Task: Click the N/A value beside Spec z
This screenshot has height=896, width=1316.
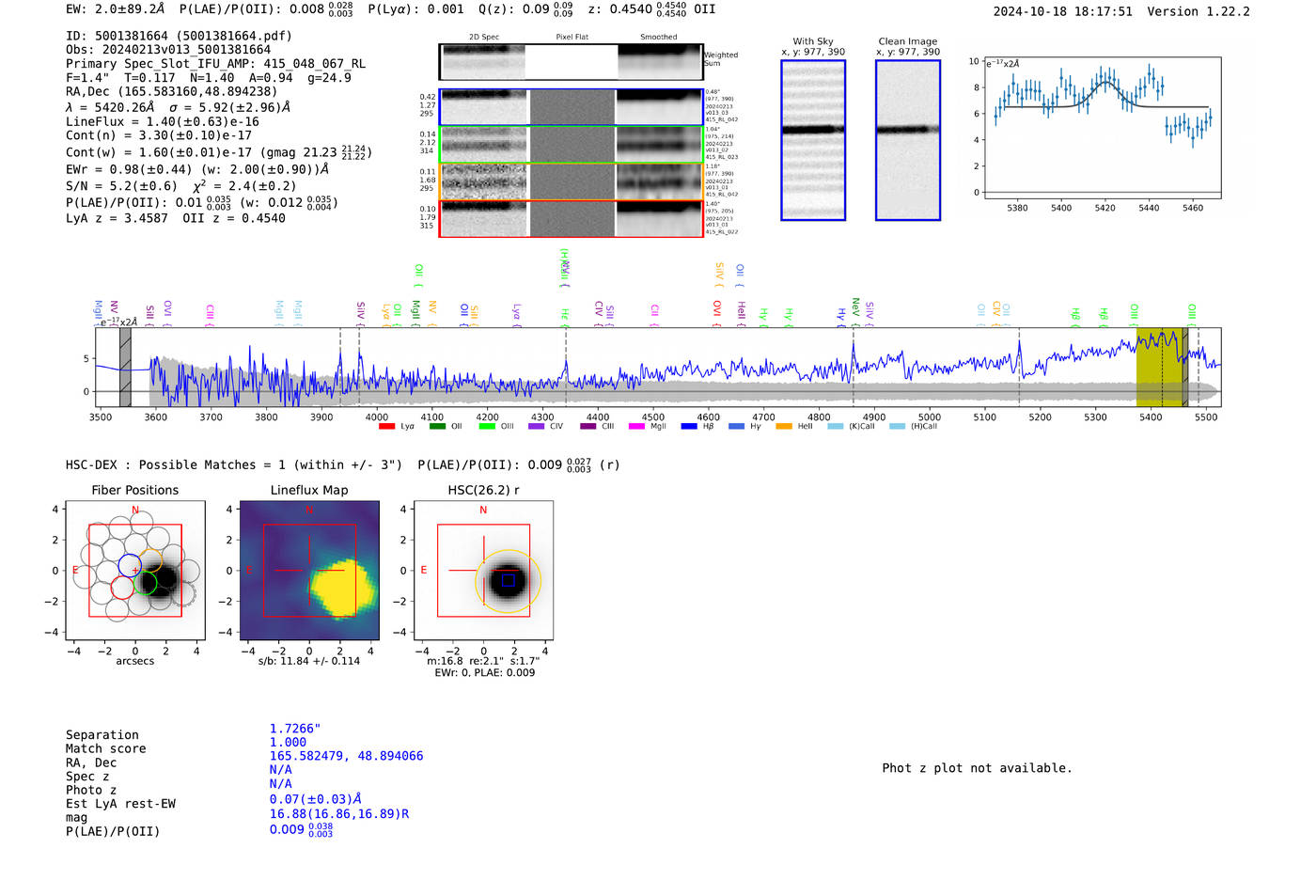Action: 280,770
